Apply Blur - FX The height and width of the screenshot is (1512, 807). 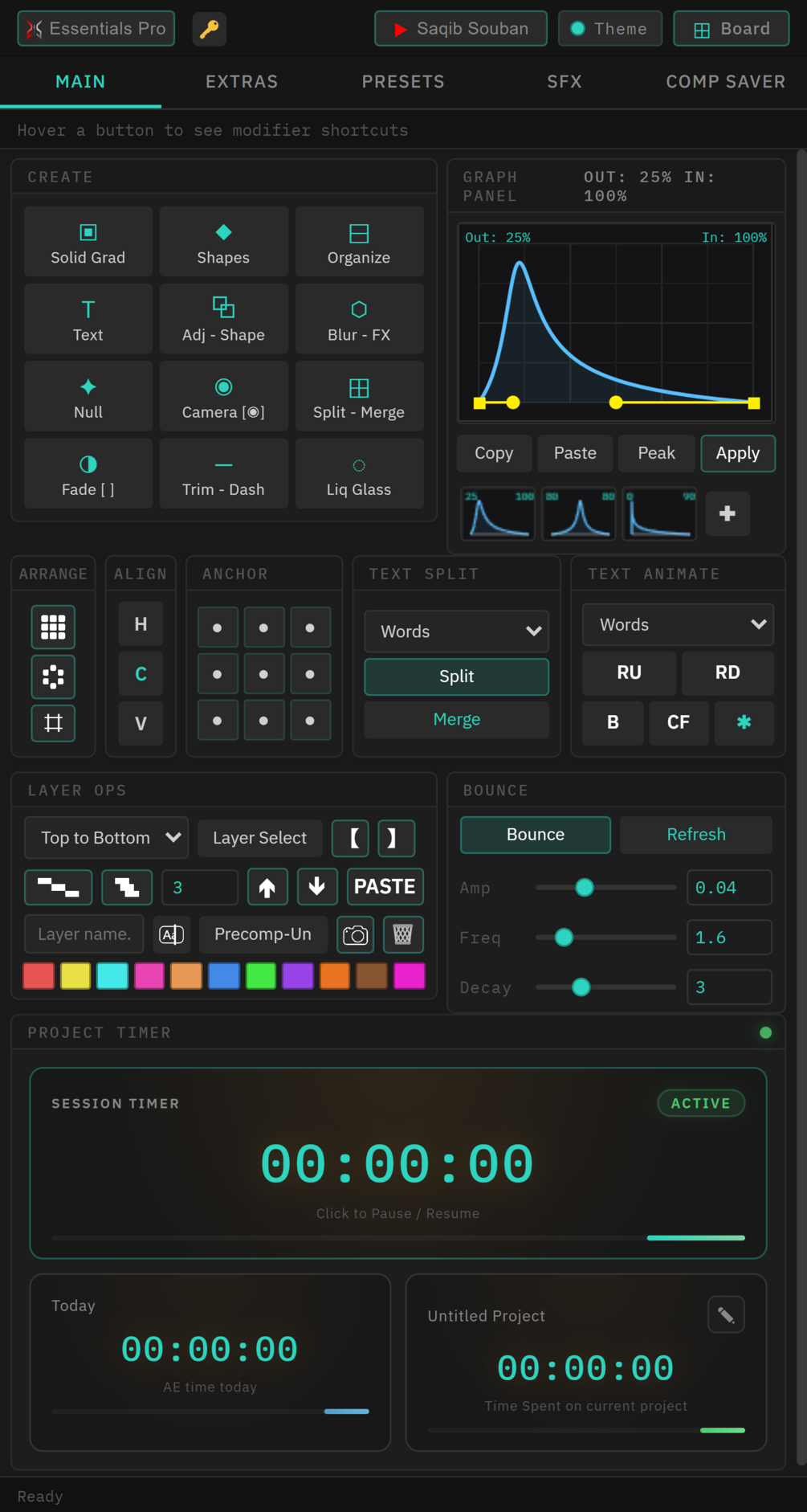(x=359, y=319)
